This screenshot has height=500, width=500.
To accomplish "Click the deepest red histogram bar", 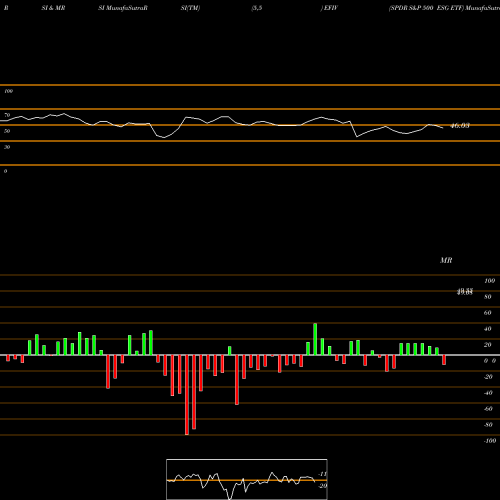I will [187, 395].
